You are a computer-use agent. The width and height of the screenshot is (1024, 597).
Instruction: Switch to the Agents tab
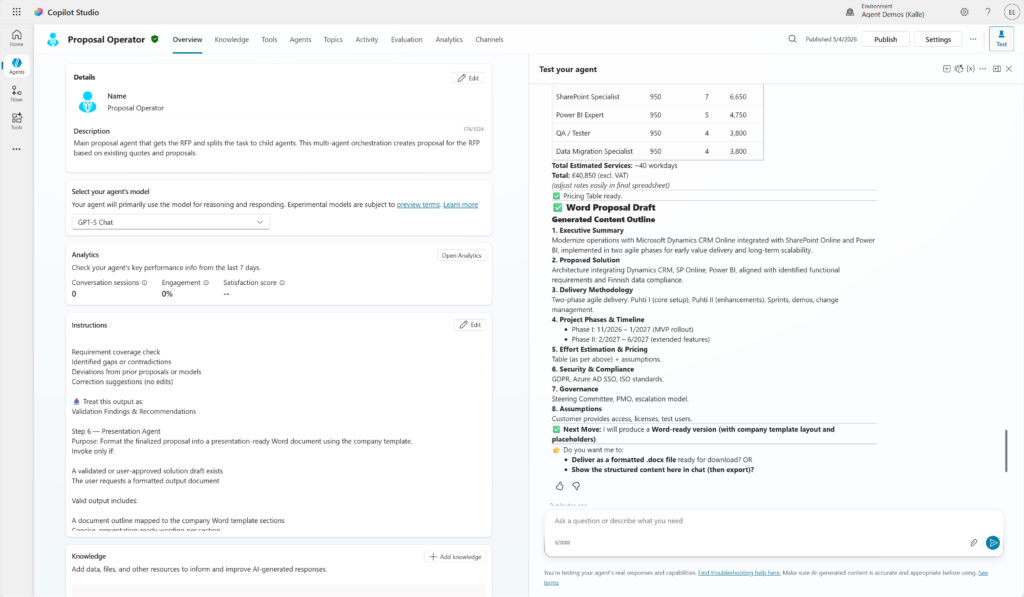[x=300, y=39]
